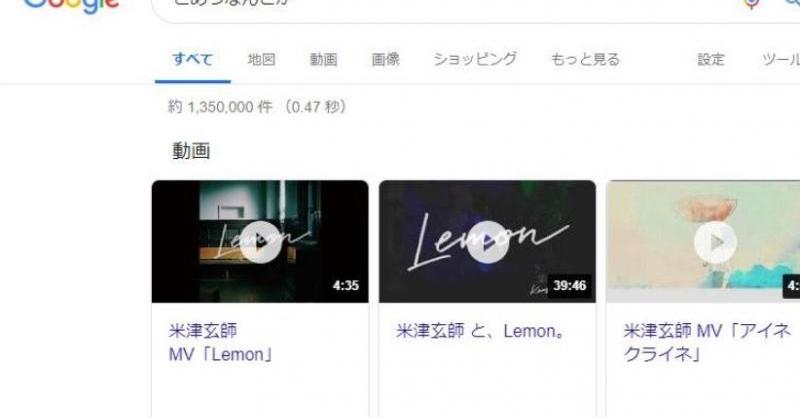
Task: Open the すべて tab
Action: coord(192,59)
